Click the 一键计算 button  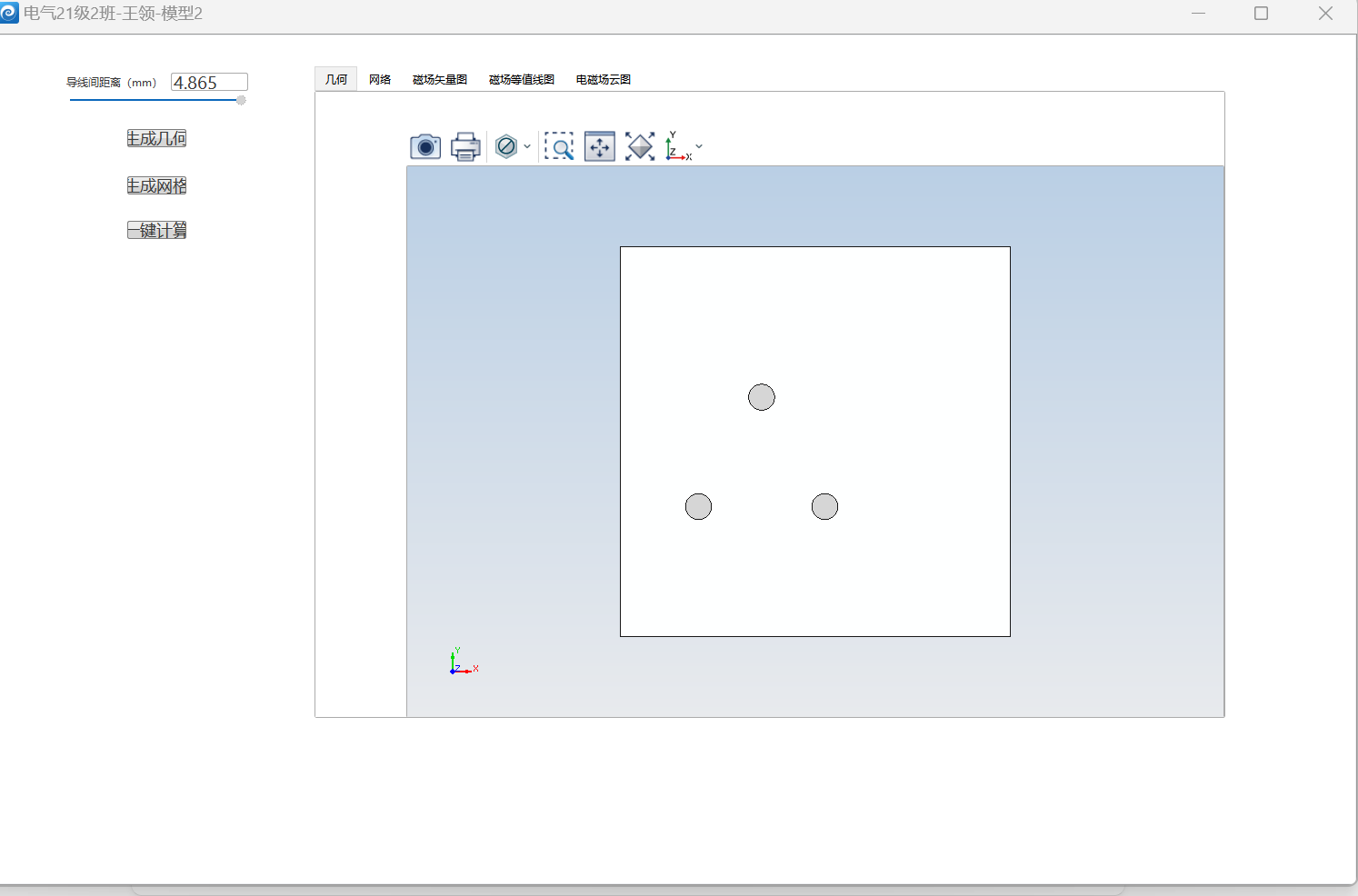[x=156, y=230]
